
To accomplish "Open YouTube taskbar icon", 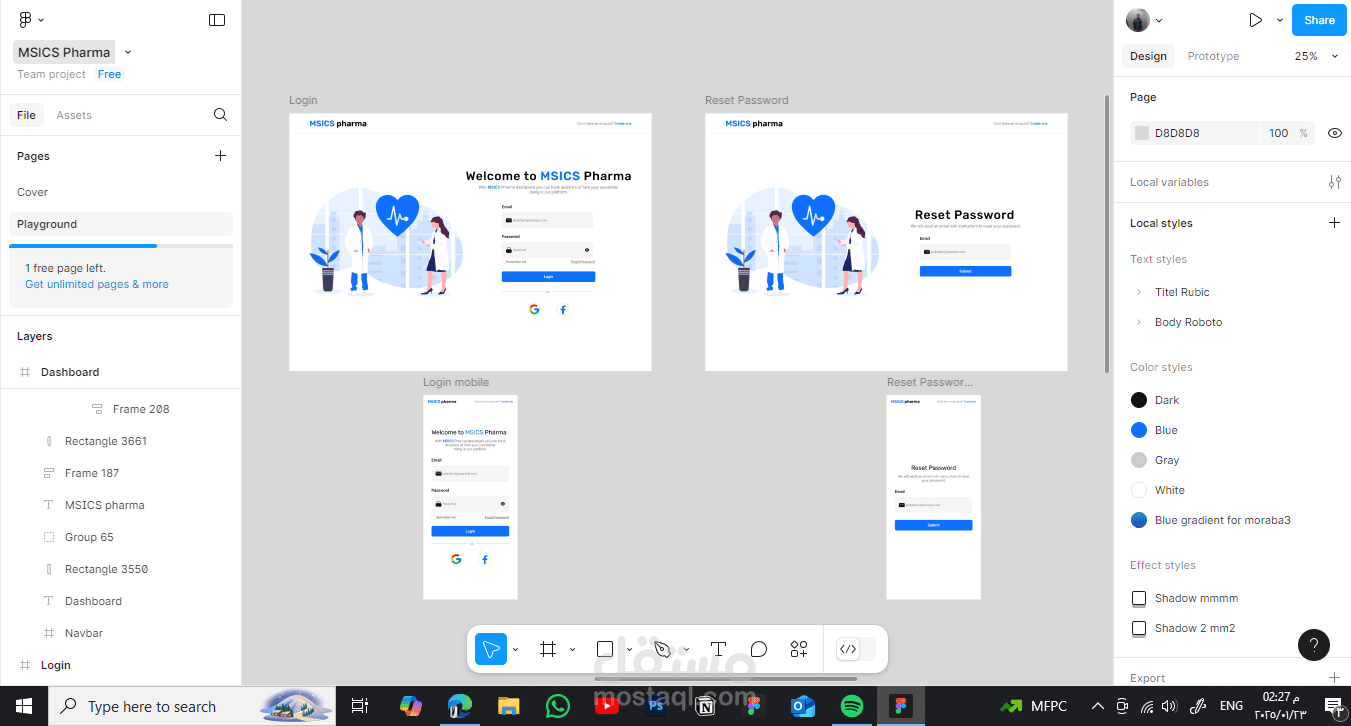I will pyautogui.click(x=607, y=706).
